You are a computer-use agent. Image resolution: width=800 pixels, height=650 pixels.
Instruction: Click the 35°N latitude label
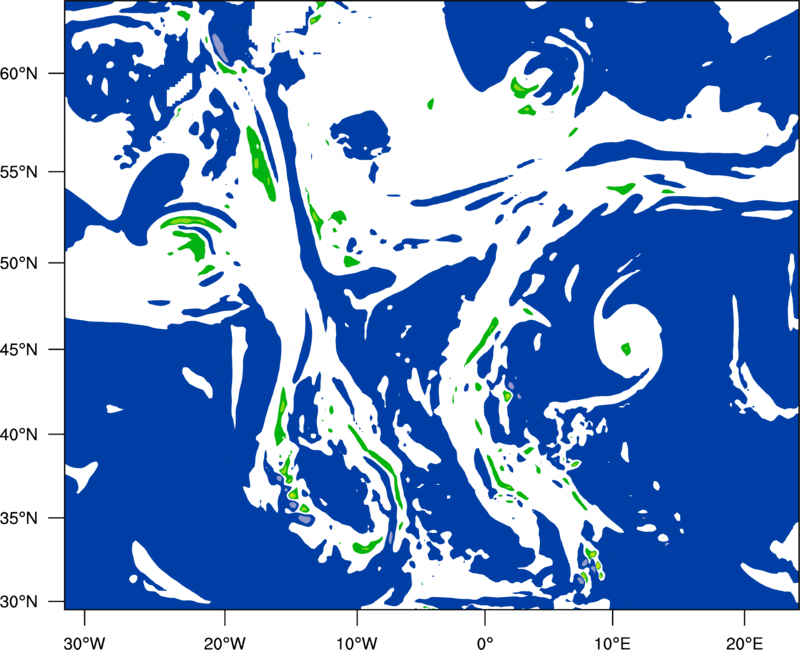pos(19,518)
